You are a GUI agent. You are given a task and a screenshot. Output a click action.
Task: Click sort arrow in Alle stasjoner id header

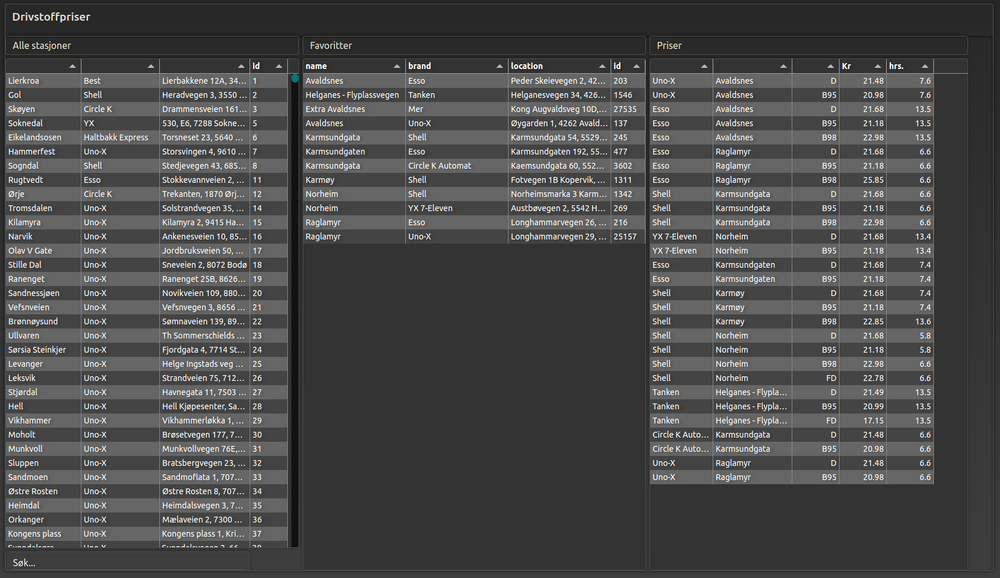[279, 66]
